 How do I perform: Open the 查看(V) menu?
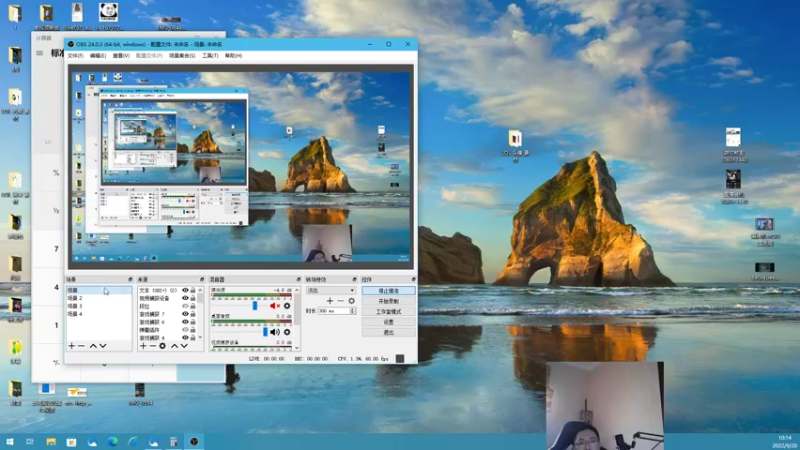(x=121, y=56)
